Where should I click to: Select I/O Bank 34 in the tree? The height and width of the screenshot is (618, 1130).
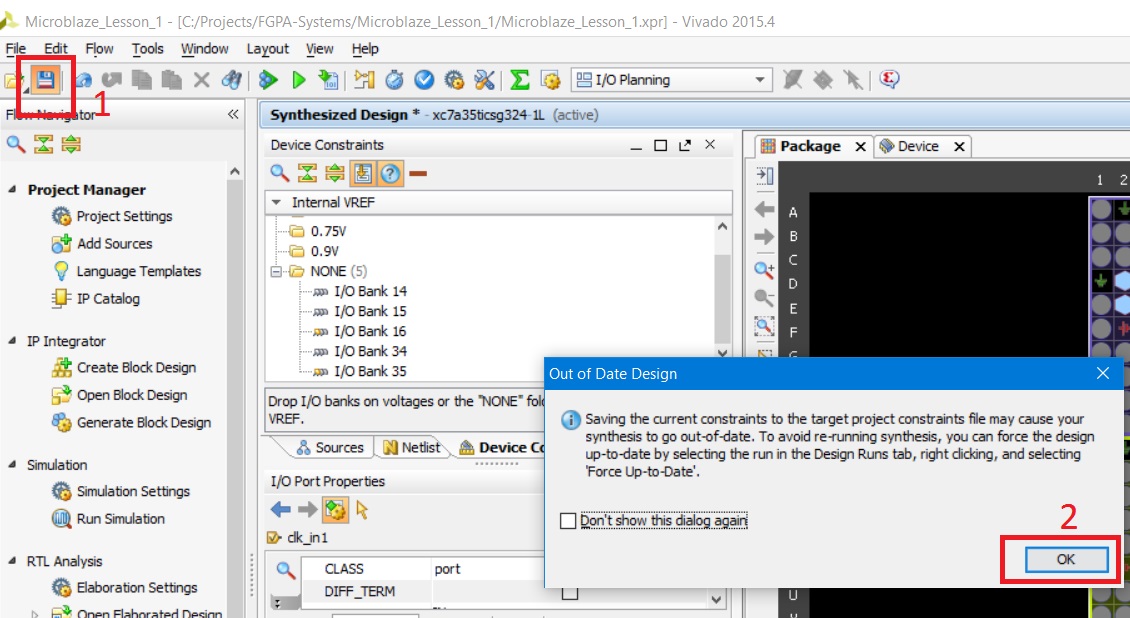coord(370,351)
